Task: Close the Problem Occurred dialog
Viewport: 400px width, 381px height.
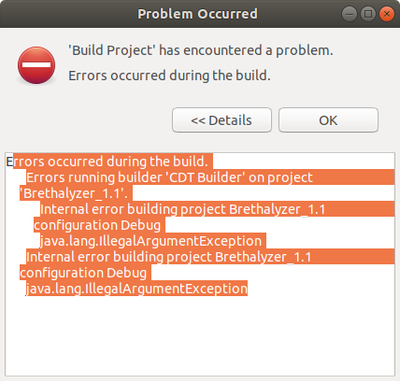Action: pos(387,14)
